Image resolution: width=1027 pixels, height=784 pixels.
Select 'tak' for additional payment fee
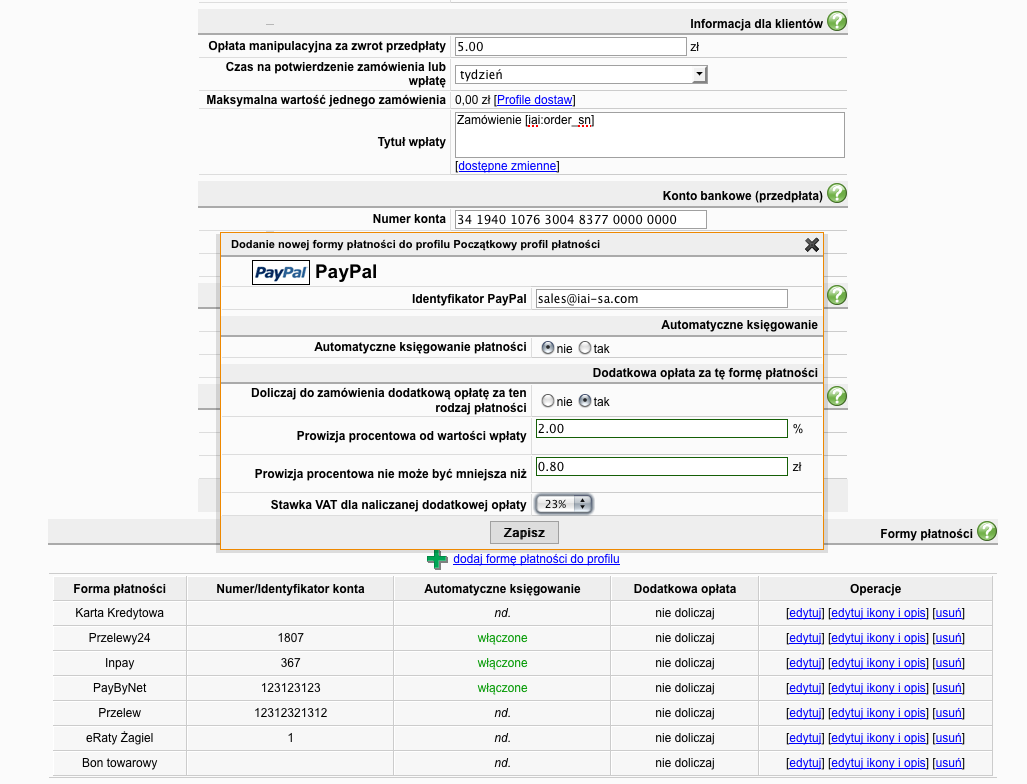point(585,401)
